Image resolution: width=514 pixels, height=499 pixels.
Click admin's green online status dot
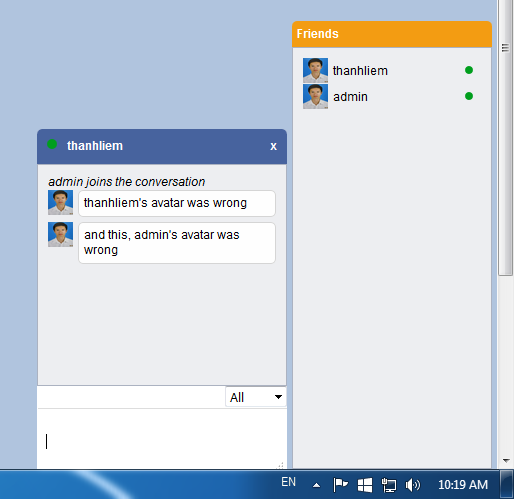coord(469,96)
